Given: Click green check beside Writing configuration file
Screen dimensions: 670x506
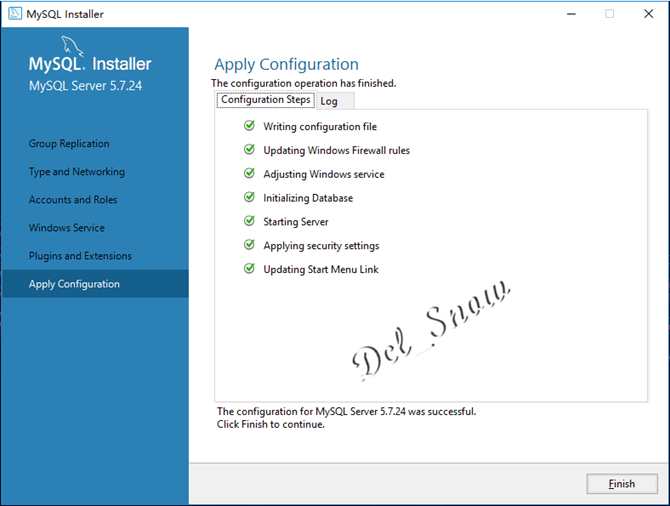Looking at the screenshot, I should pyautogui.click(x=249, y=126).
